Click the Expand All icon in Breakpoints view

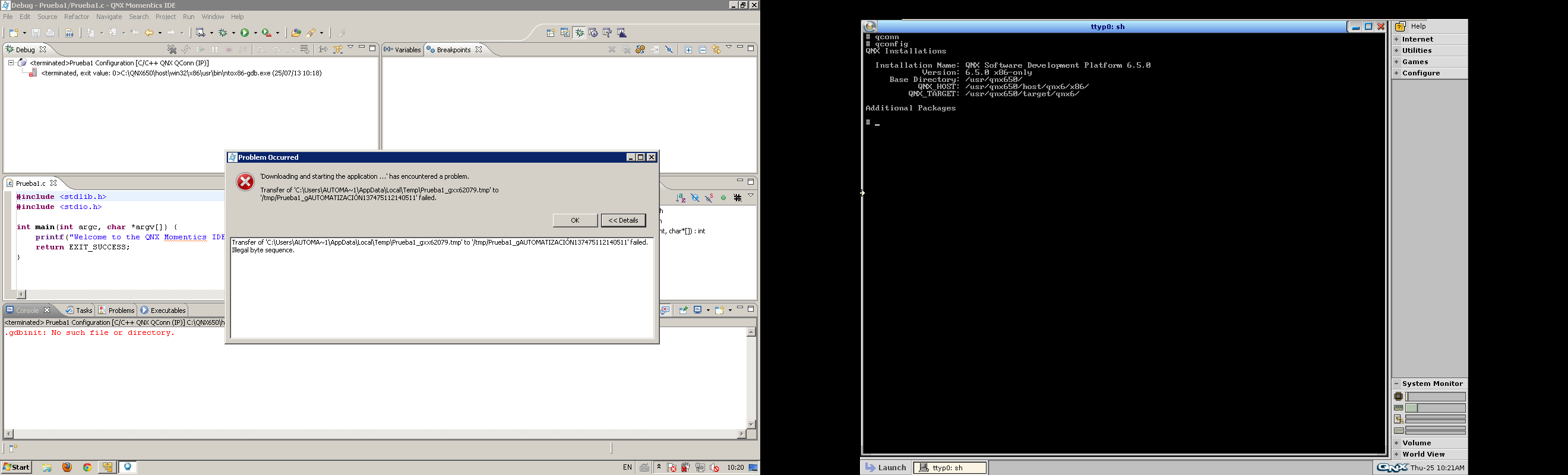point(688,50)
